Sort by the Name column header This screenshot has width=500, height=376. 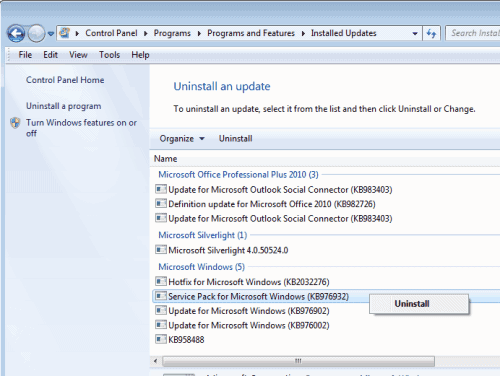coord(165,159)
